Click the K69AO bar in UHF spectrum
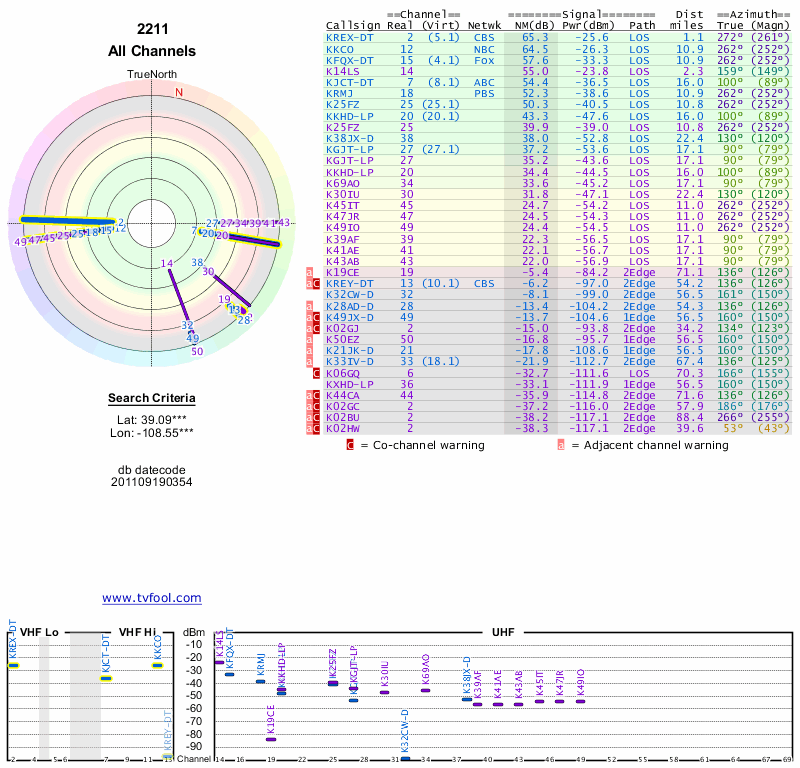The height and width of the screenshot is (768, 800). tap(425, 690)
